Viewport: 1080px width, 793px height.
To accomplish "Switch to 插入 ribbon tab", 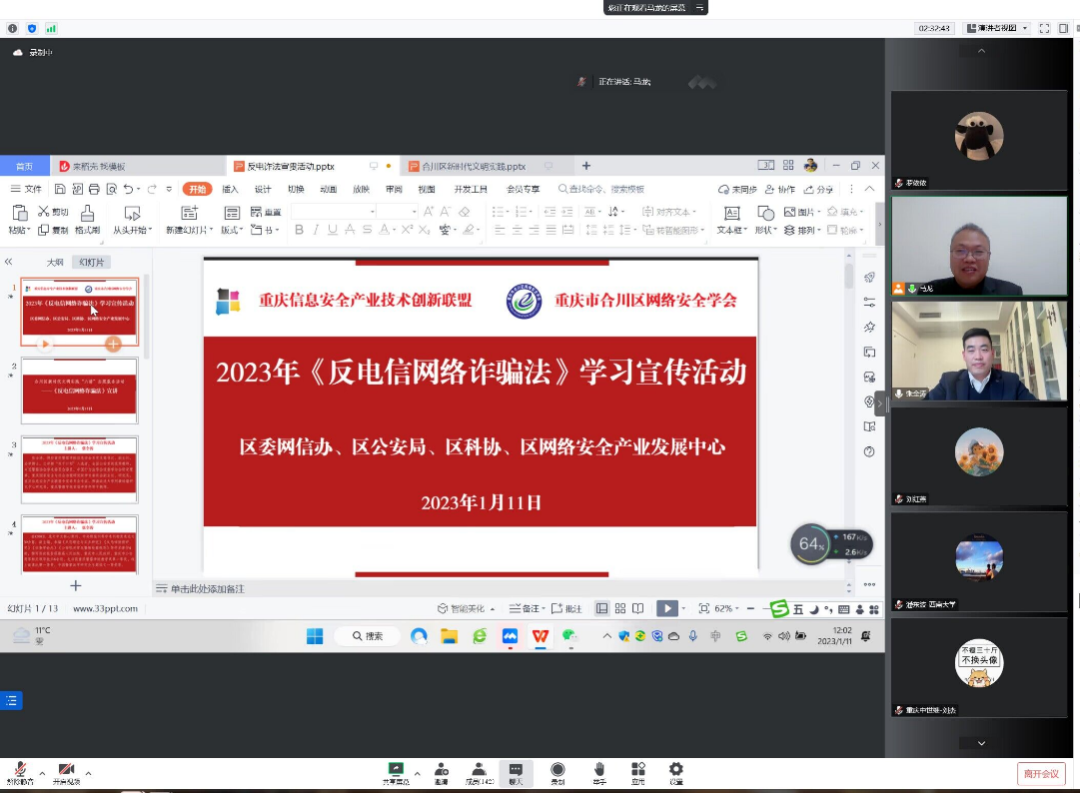I will [230, 189].
